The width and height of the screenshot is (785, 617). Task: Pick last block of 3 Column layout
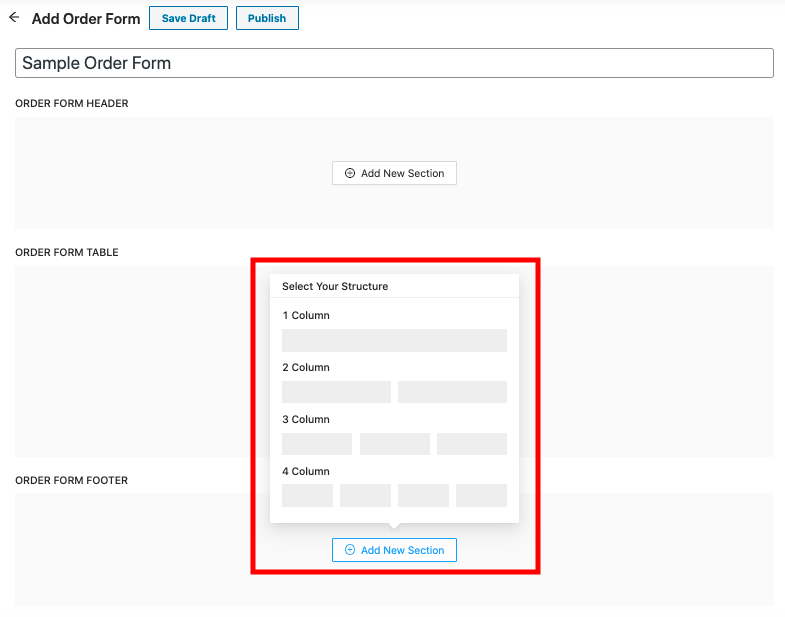pos(472,444)
